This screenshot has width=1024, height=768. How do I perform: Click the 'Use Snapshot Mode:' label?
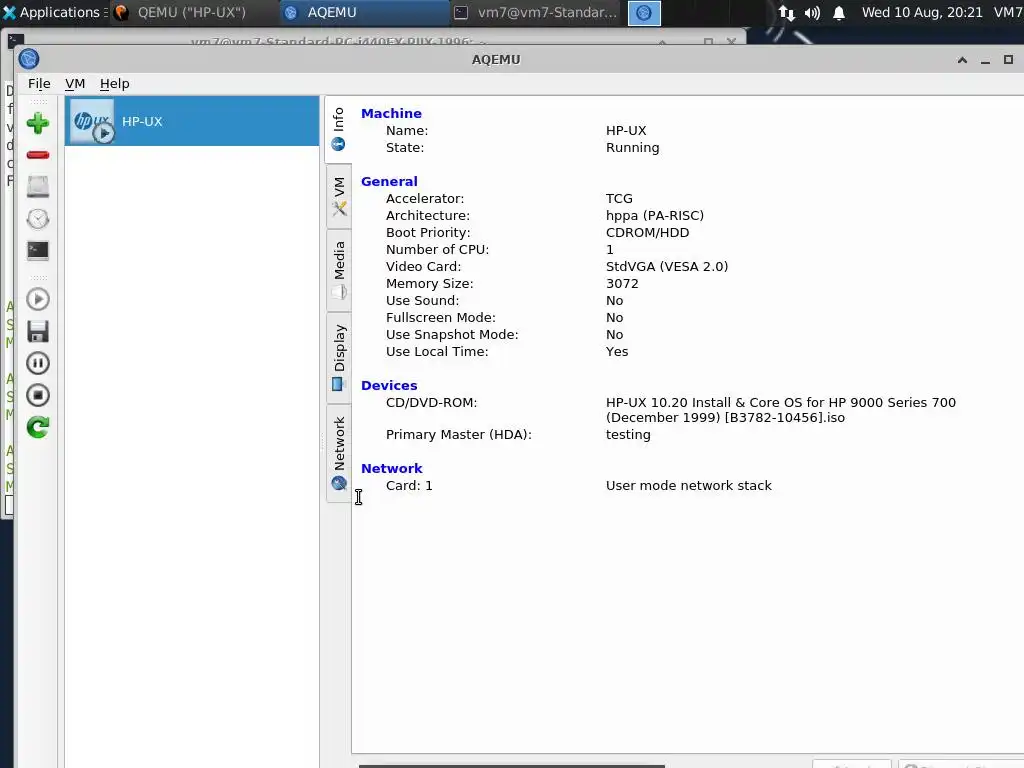(x=452, y=334)
